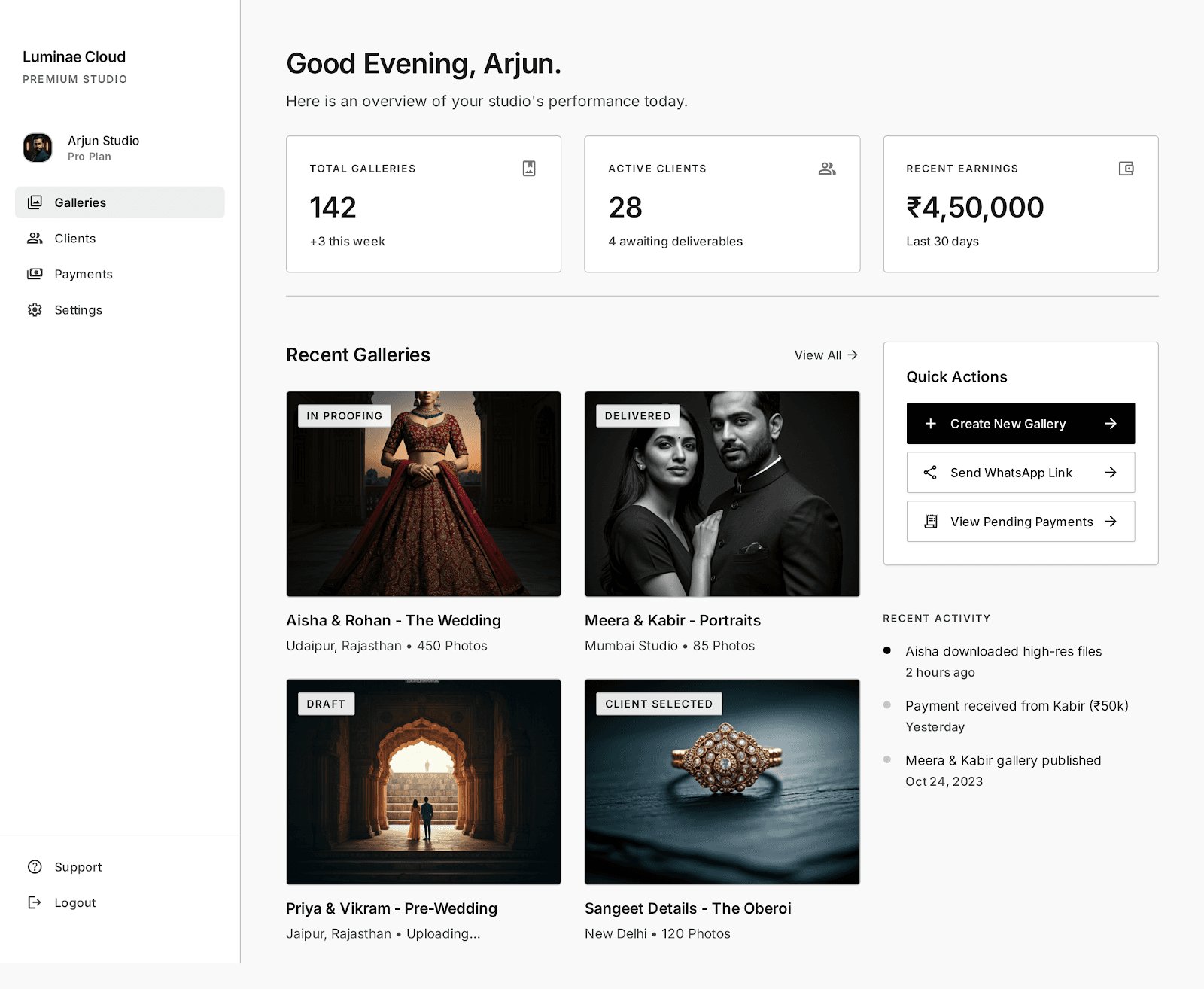The height and width of the screenshot is (989, 1204).
Task: Click the View All galleries link
Action: click(x=826, y=355)
